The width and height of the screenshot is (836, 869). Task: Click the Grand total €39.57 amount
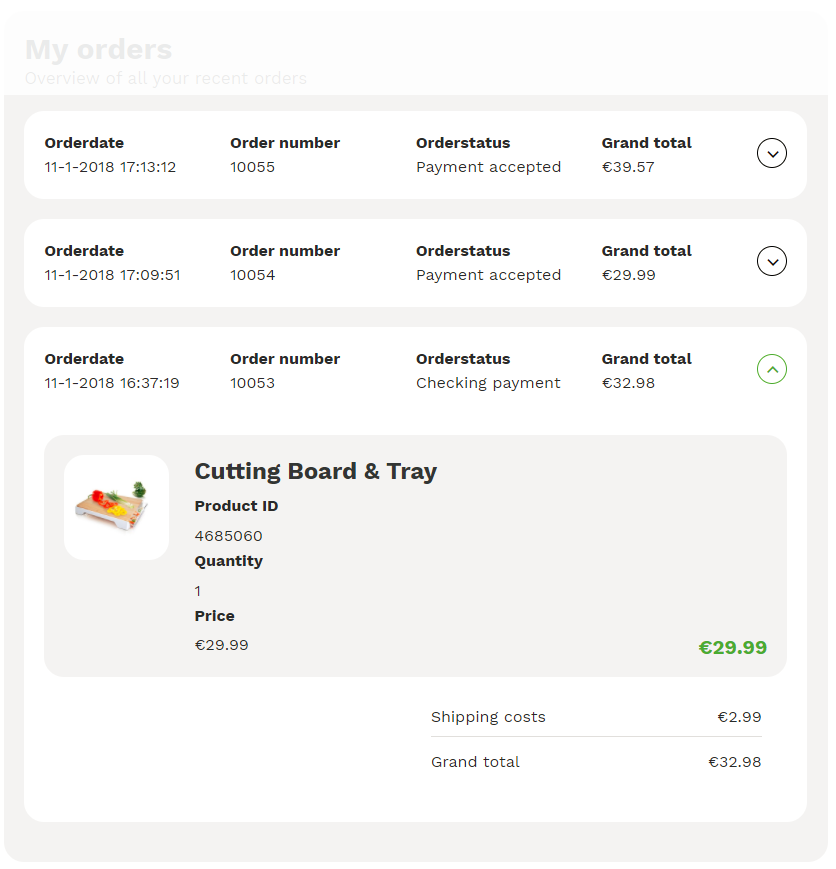pos(628,167)
